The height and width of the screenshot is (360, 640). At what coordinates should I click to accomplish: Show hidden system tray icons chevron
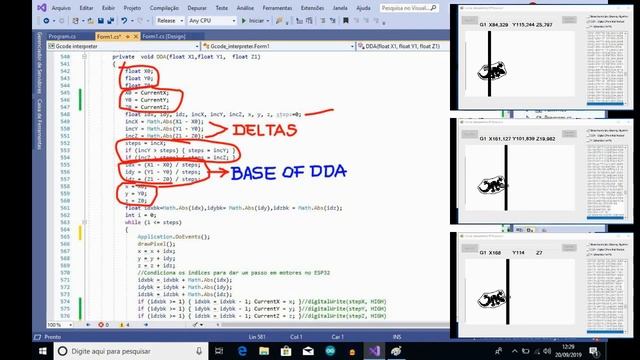point(515,351)
